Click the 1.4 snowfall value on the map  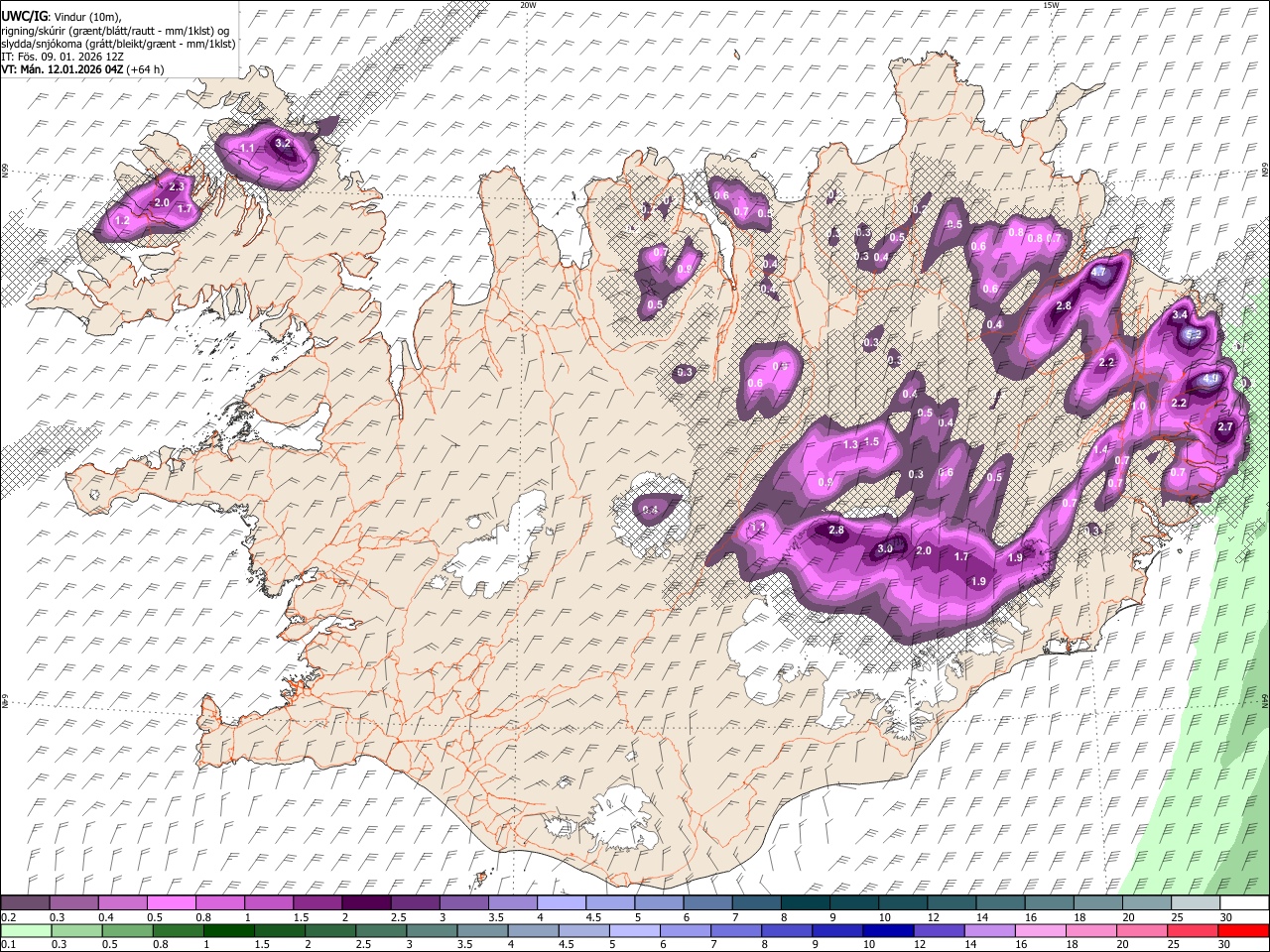pos(1100,450)
